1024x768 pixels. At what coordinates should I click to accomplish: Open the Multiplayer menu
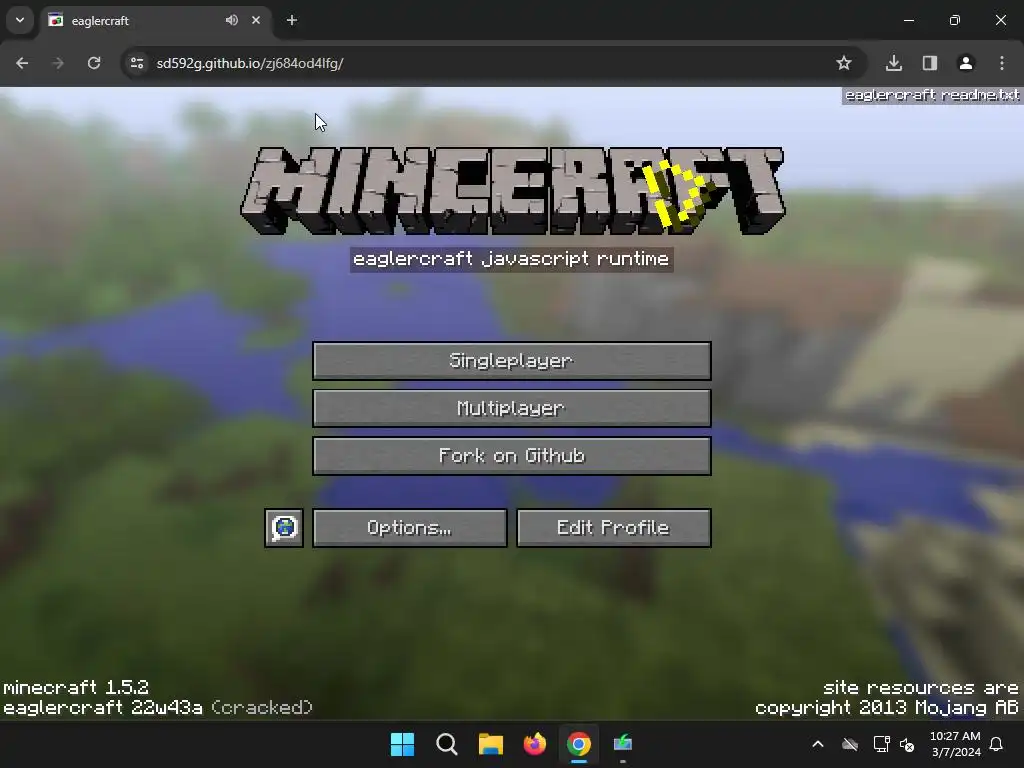click(x=511, y=408)
